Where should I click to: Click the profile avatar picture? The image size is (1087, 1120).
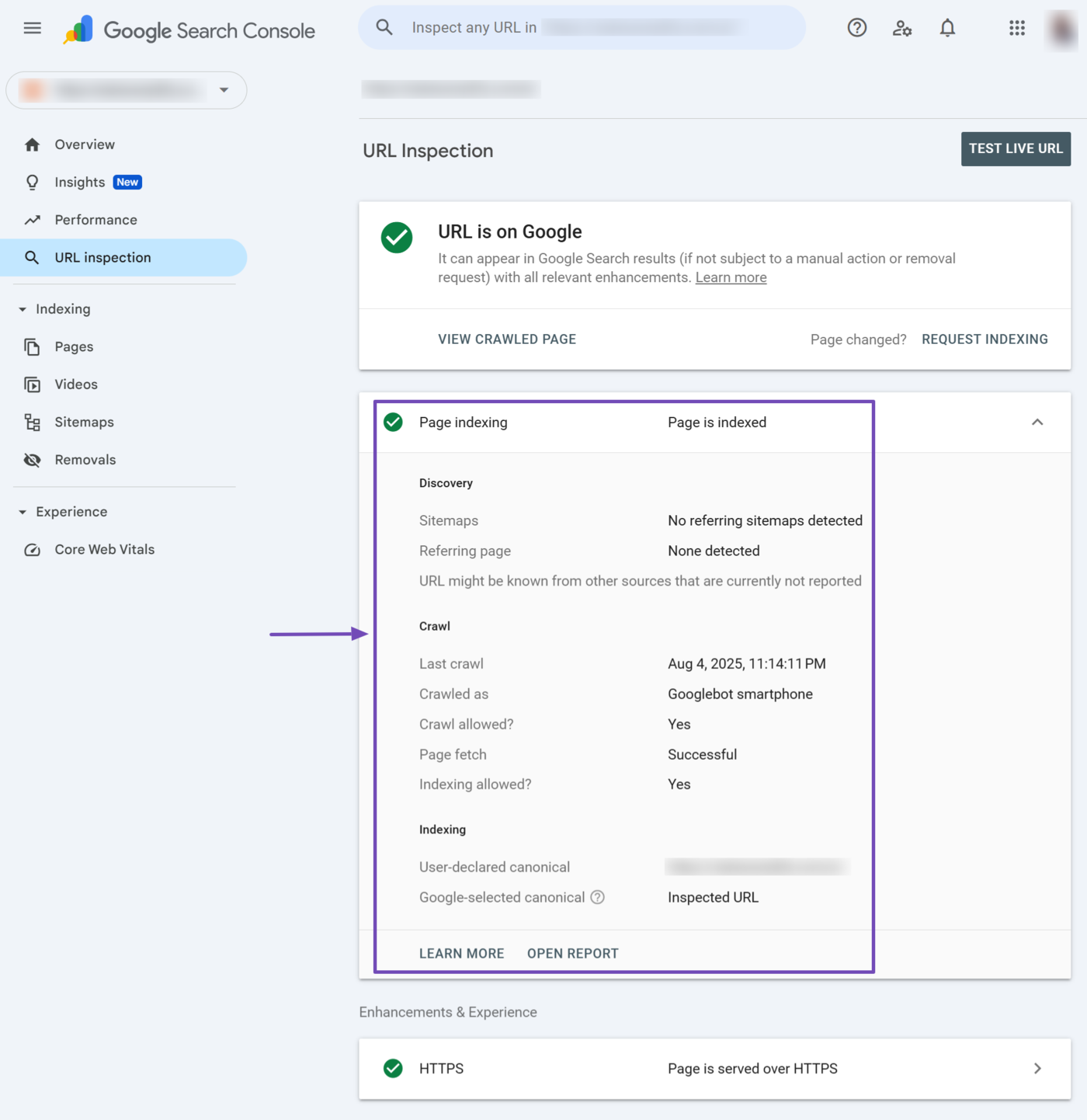coord(1061,29)
